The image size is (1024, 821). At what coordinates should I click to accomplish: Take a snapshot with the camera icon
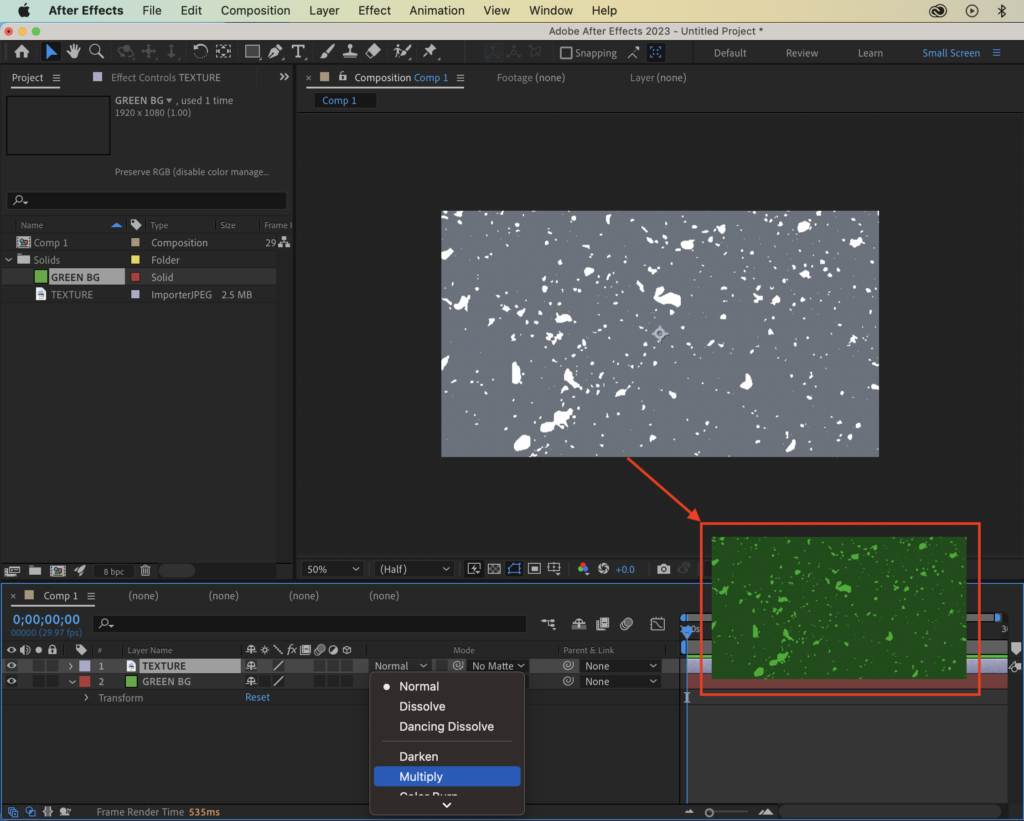click(x=662, y=568)
